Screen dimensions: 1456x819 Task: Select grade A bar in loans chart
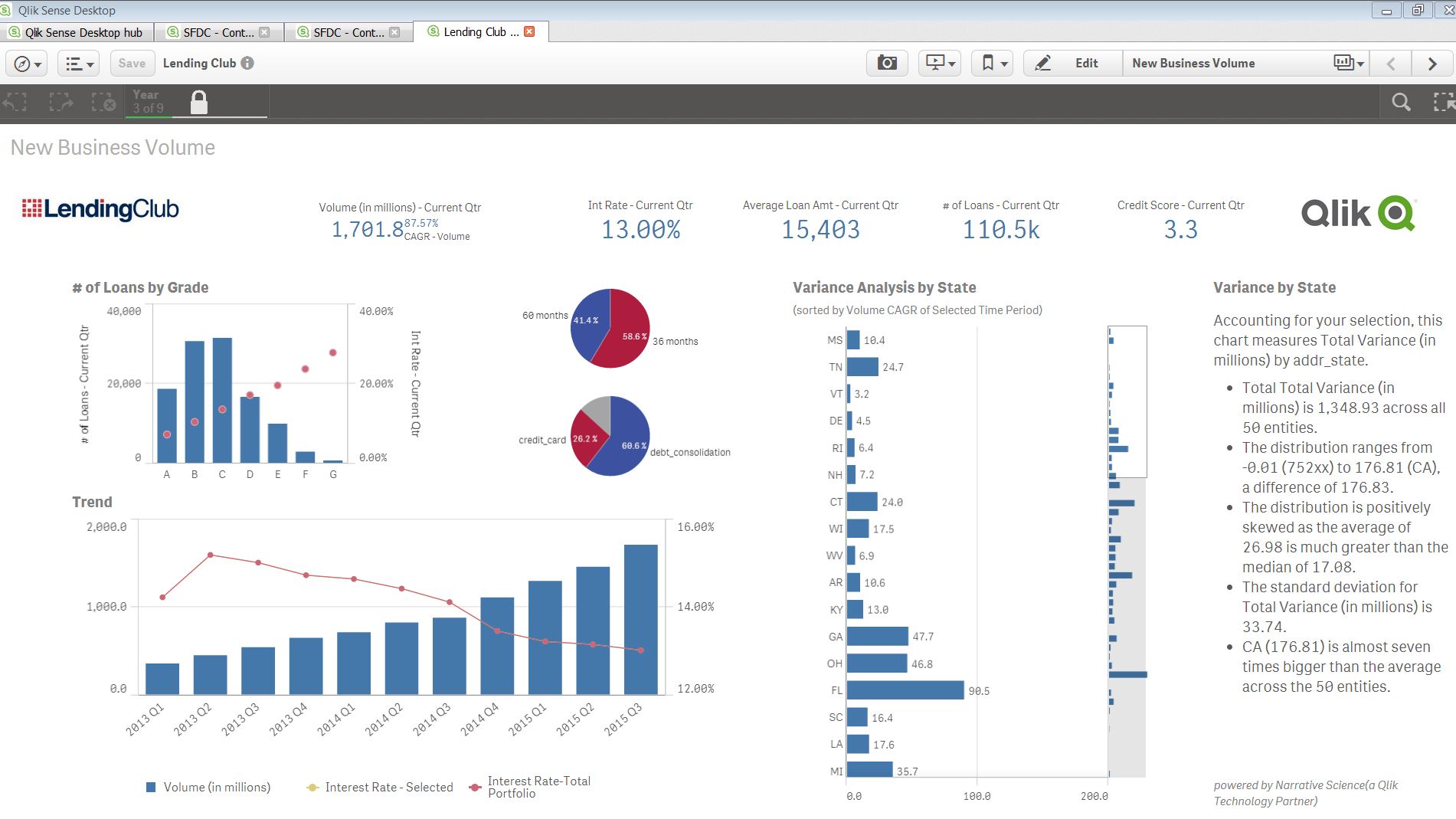coord(167,425)
